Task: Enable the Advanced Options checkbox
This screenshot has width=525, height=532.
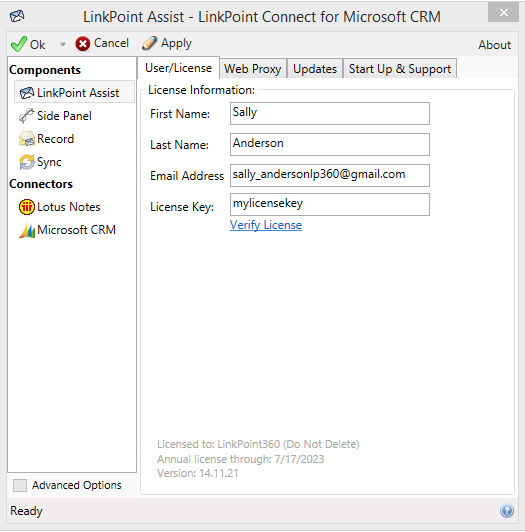Action: (x=20, y=485)
